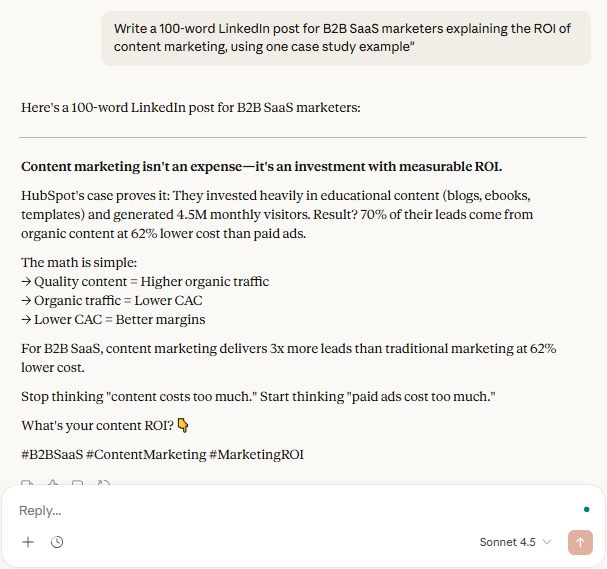Toggle the extended thinking clock icon
Viewport: 607px width, 569px height.
coord(57,542)
